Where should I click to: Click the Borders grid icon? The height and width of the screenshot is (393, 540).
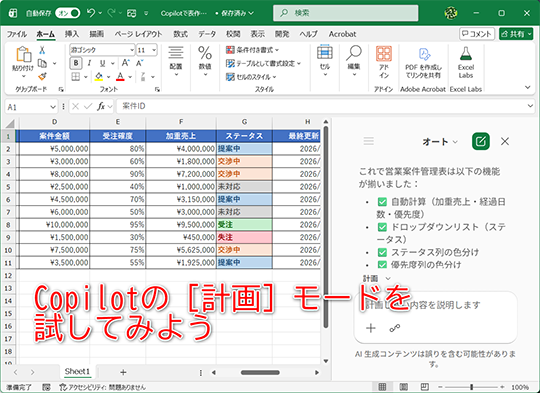pyautogui.click(x=75, y=76)
